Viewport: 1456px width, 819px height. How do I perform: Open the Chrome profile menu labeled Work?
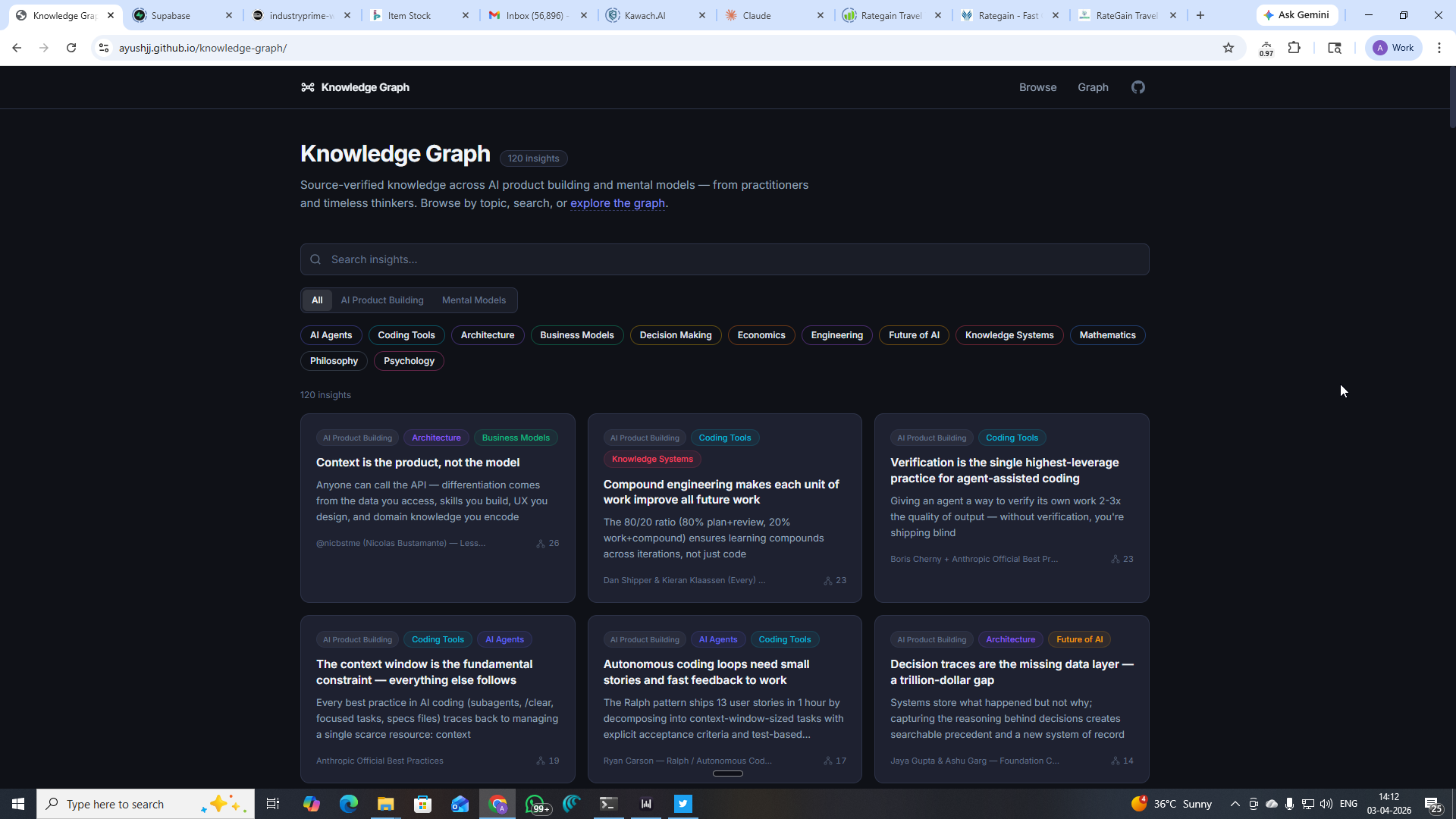pos(1392,48)
